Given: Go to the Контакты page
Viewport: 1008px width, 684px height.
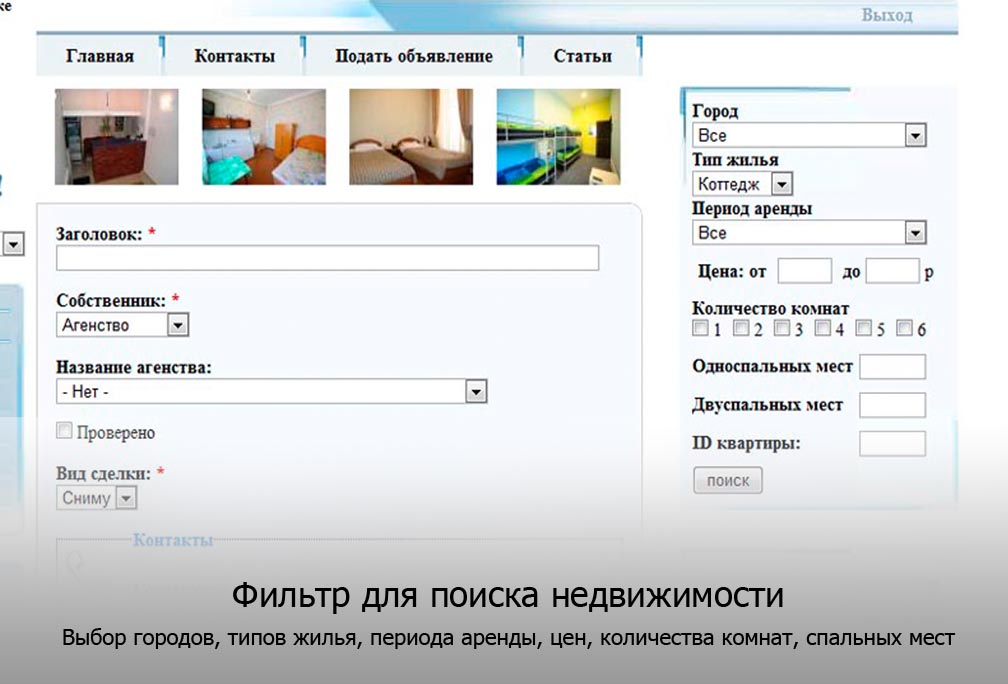Looking at the screenshot, I should 234,56.
